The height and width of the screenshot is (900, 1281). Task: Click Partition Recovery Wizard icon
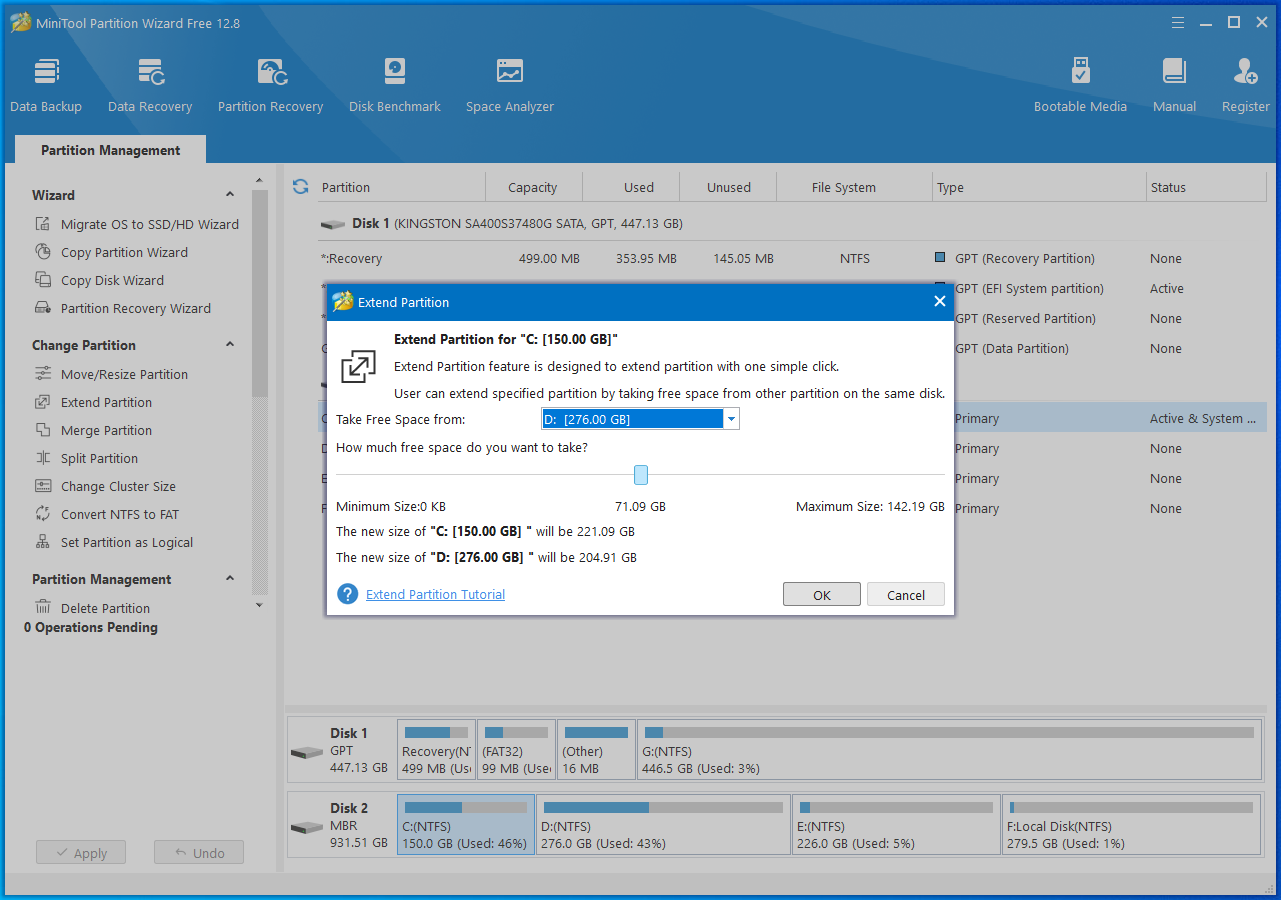click(x=43, y=308)
